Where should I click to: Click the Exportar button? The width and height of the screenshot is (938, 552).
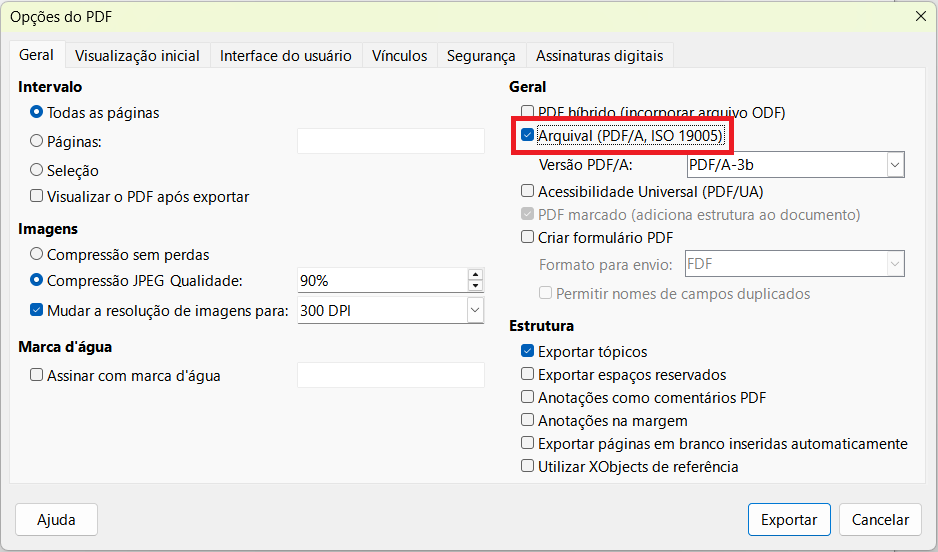[789, 520]
